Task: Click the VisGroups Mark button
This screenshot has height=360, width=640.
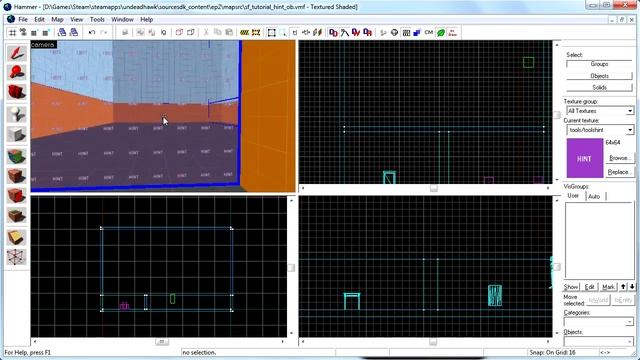Action: click(608, 287)
